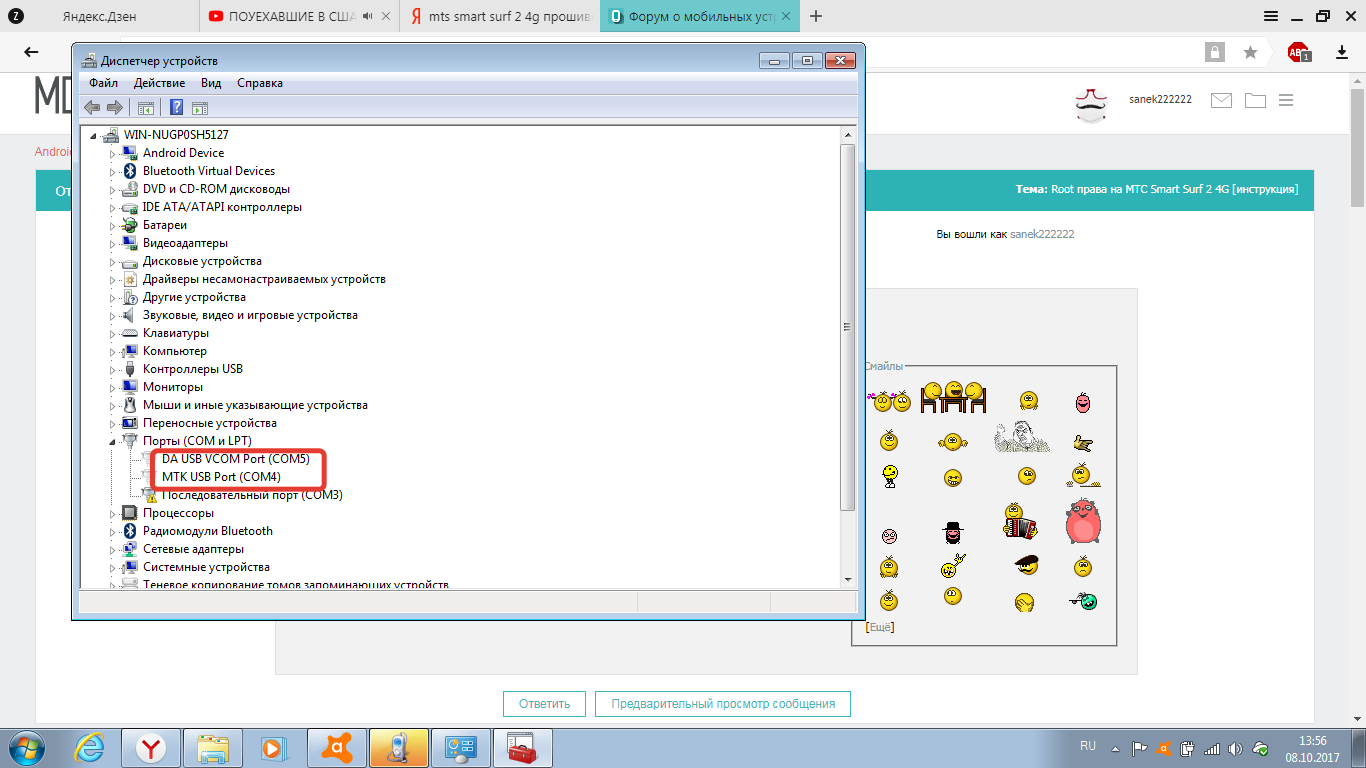Click Предварительный просмотр сообщения button
Image resolution: width=1366 pixels, height=768 pixels.
722,704
